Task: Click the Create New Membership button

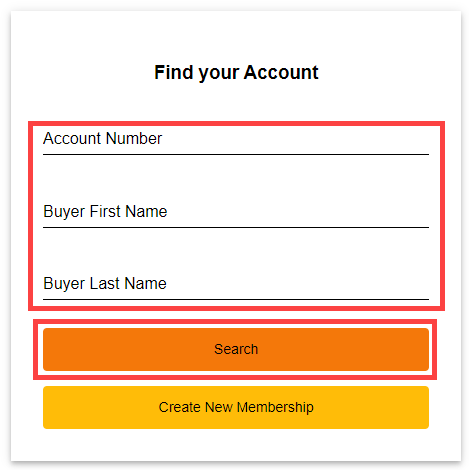Action: coord(236,407)
